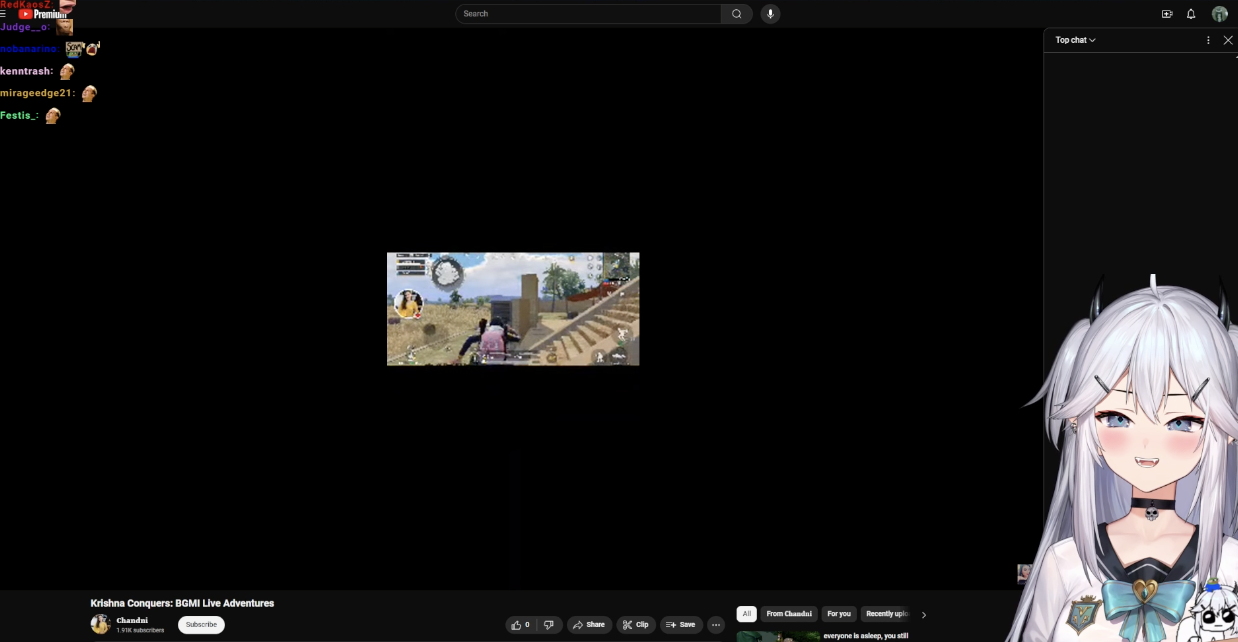Viewport: 1238px width, 642px height.
Task: Click the video title Krishna Conquers: BGMI Live Adventures
Action: click(x=182, y=603)
